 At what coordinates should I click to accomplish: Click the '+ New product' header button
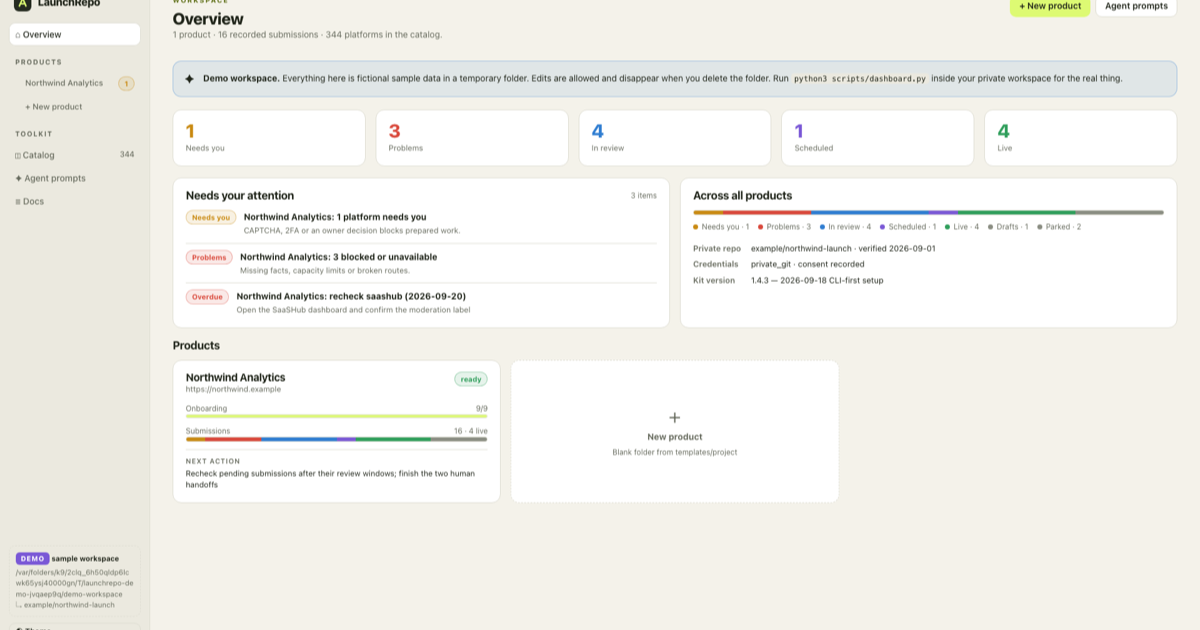[1050, 6]
